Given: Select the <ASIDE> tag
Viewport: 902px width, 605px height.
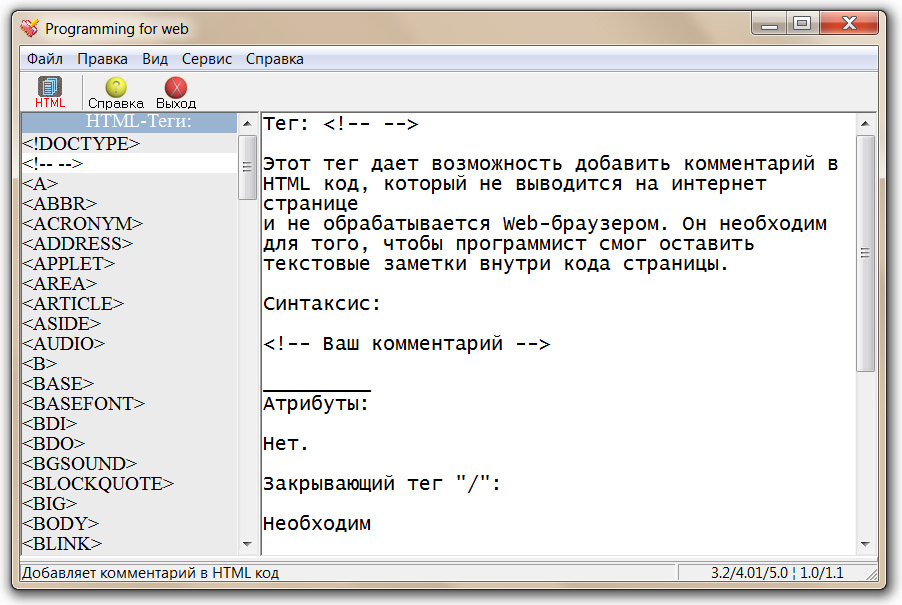Looking at the screenshot, I should [129, 323].
